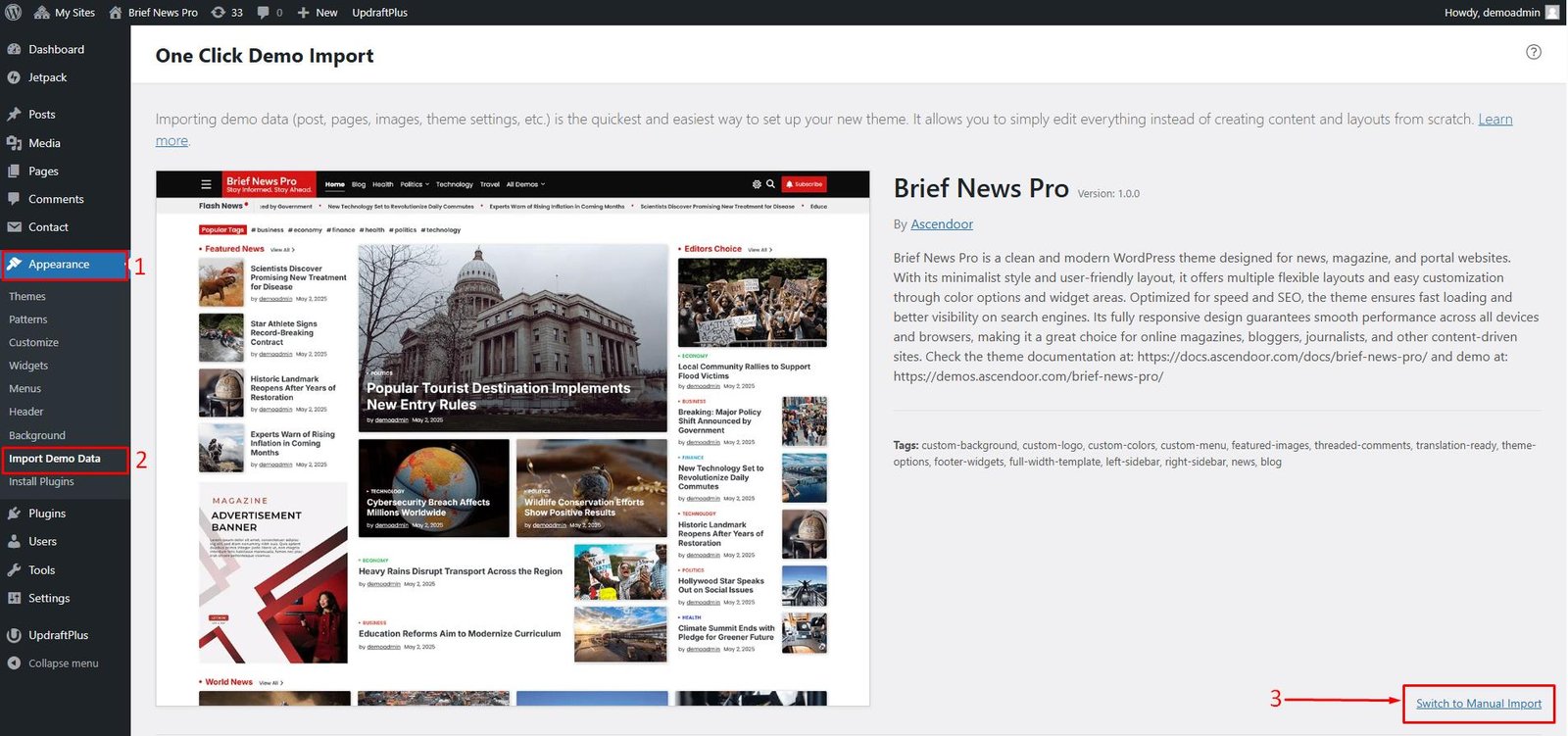Open Header submenu item
This screenshot has width=1568, height=736.
(26, 412)
